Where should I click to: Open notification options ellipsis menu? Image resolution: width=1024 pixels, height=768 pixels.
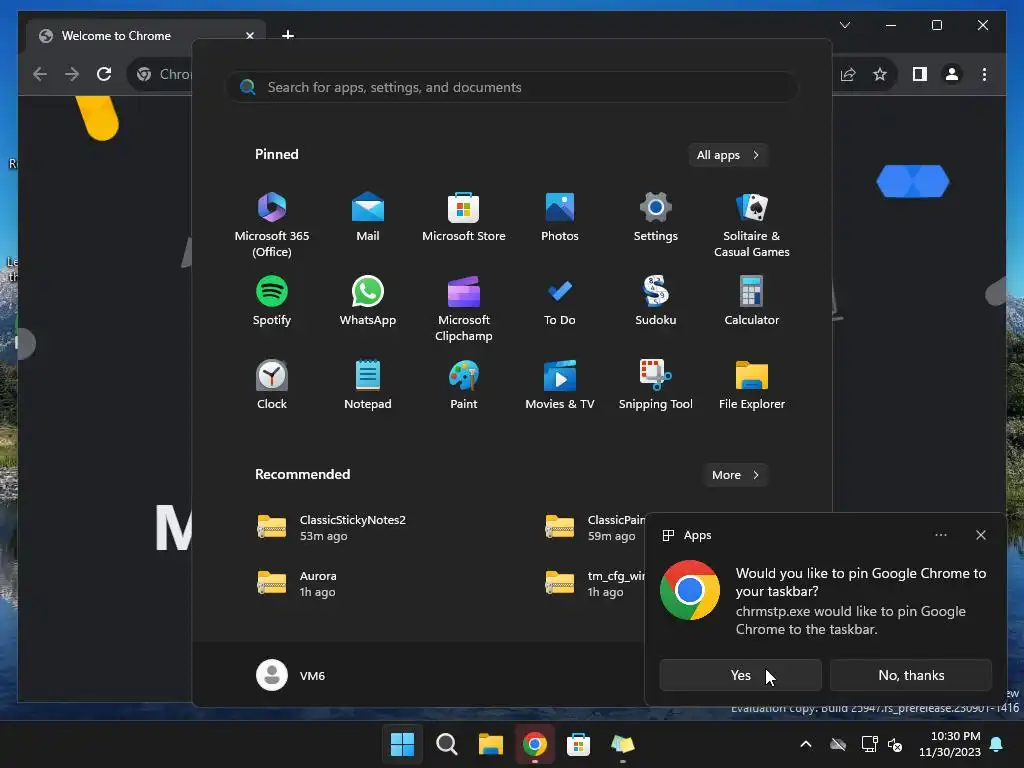[x=940, y=535]
